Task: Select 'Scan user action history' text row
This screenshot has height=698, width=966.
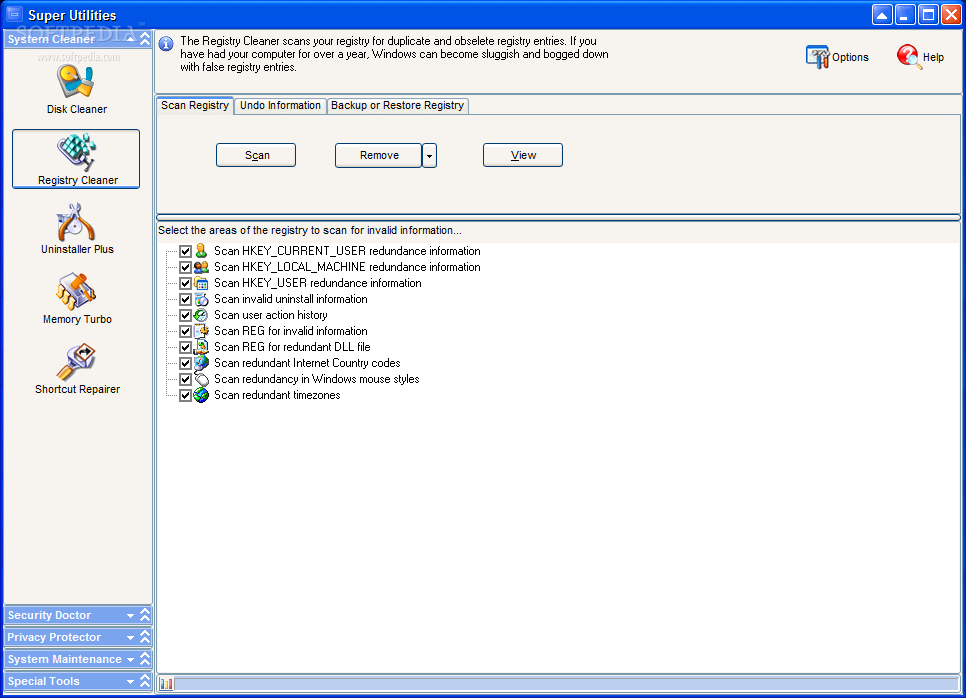Action: [x=270, y=315]
